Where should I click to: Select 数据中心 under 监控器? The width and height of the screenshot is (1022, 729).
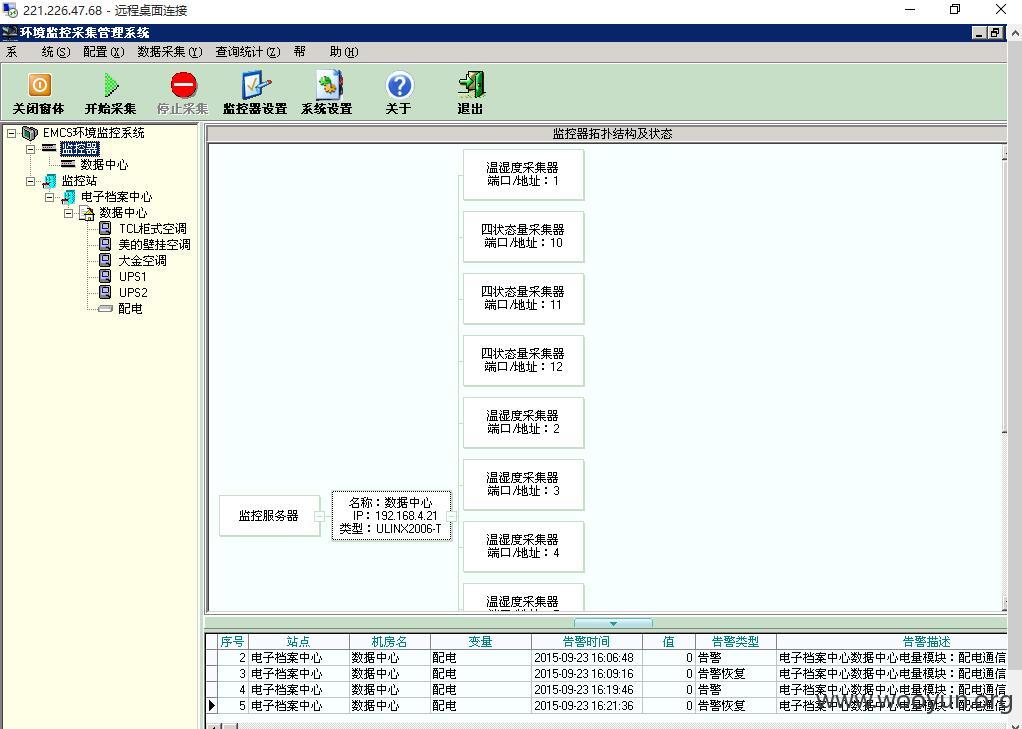click(104, 165)
